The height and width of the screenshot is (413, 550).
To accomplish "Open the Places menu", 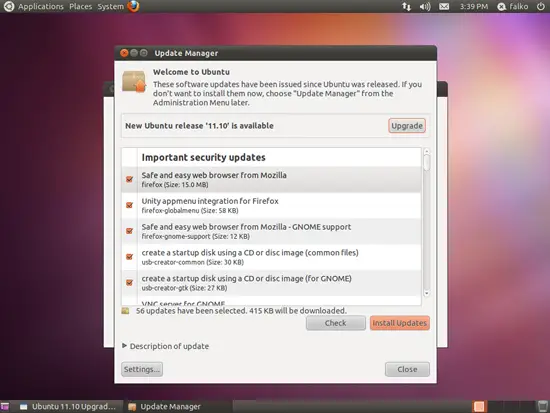I will click(80, 6).
